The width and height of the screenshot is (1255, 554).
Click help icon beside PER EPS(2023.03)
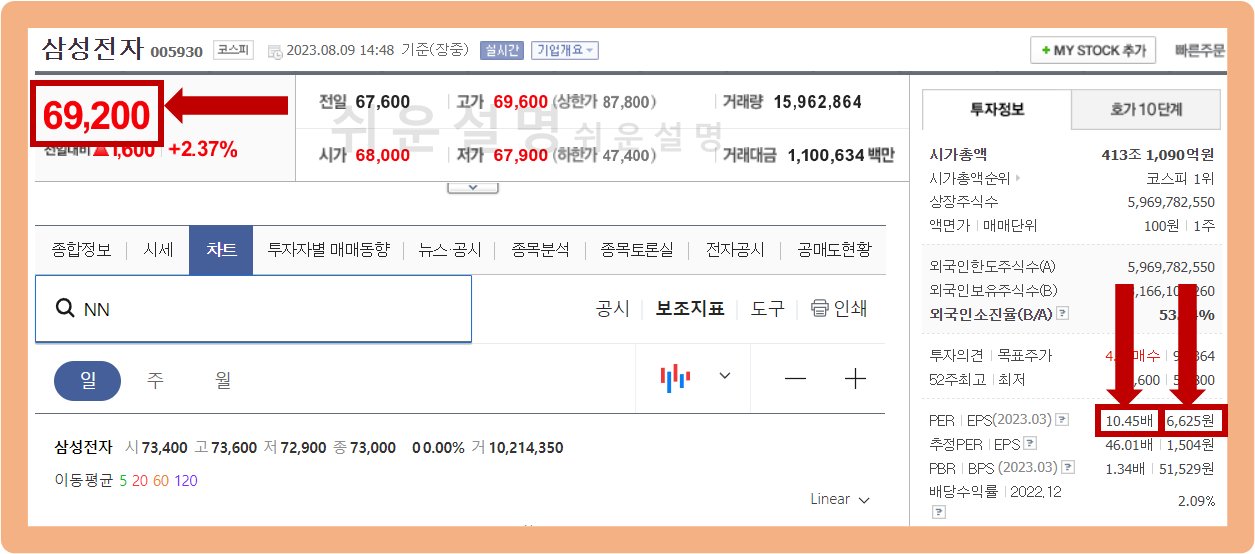click(x=1062, y=420)
